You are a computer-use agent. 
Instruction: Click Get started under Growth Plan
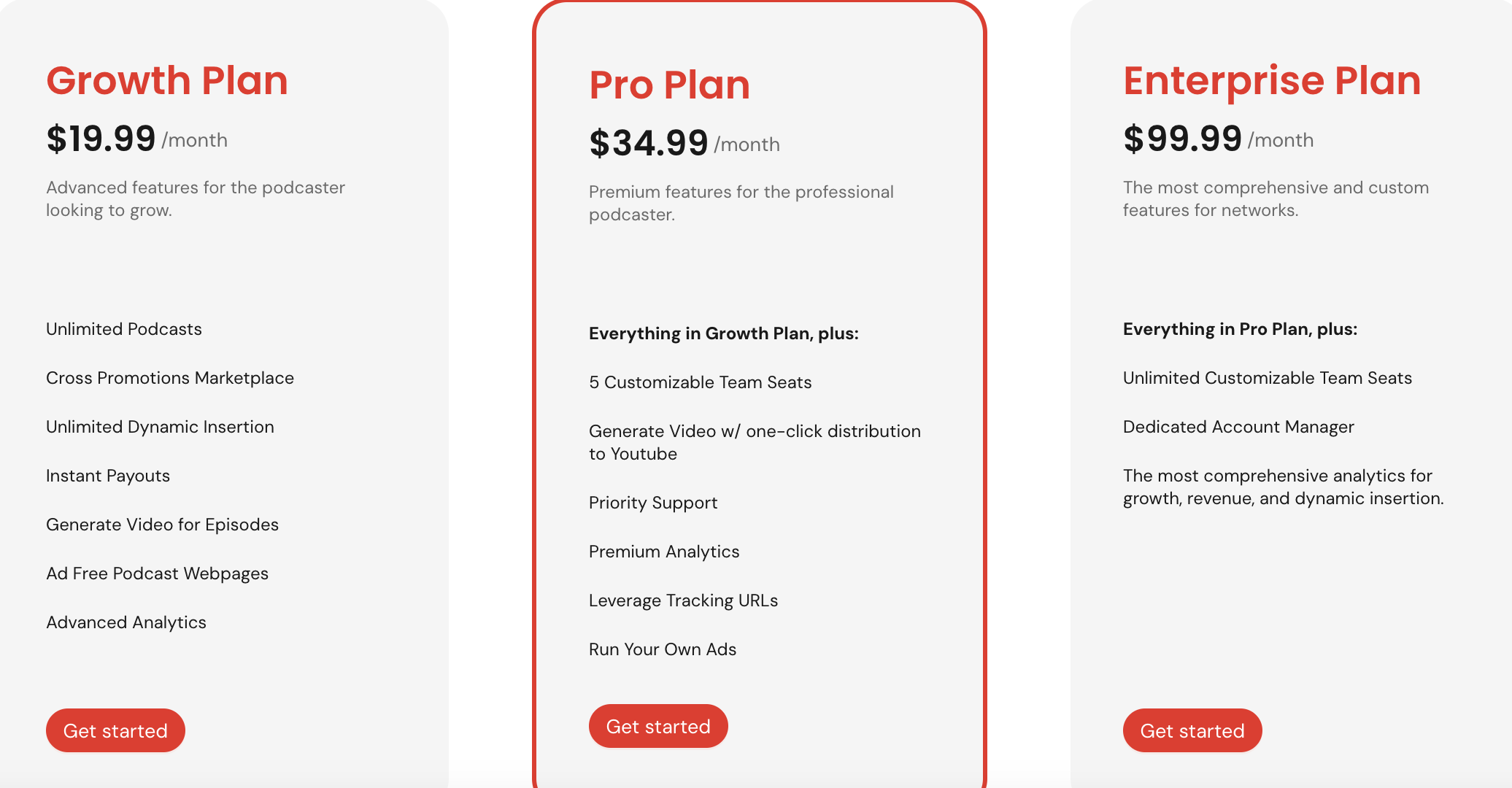click(115, 730)
